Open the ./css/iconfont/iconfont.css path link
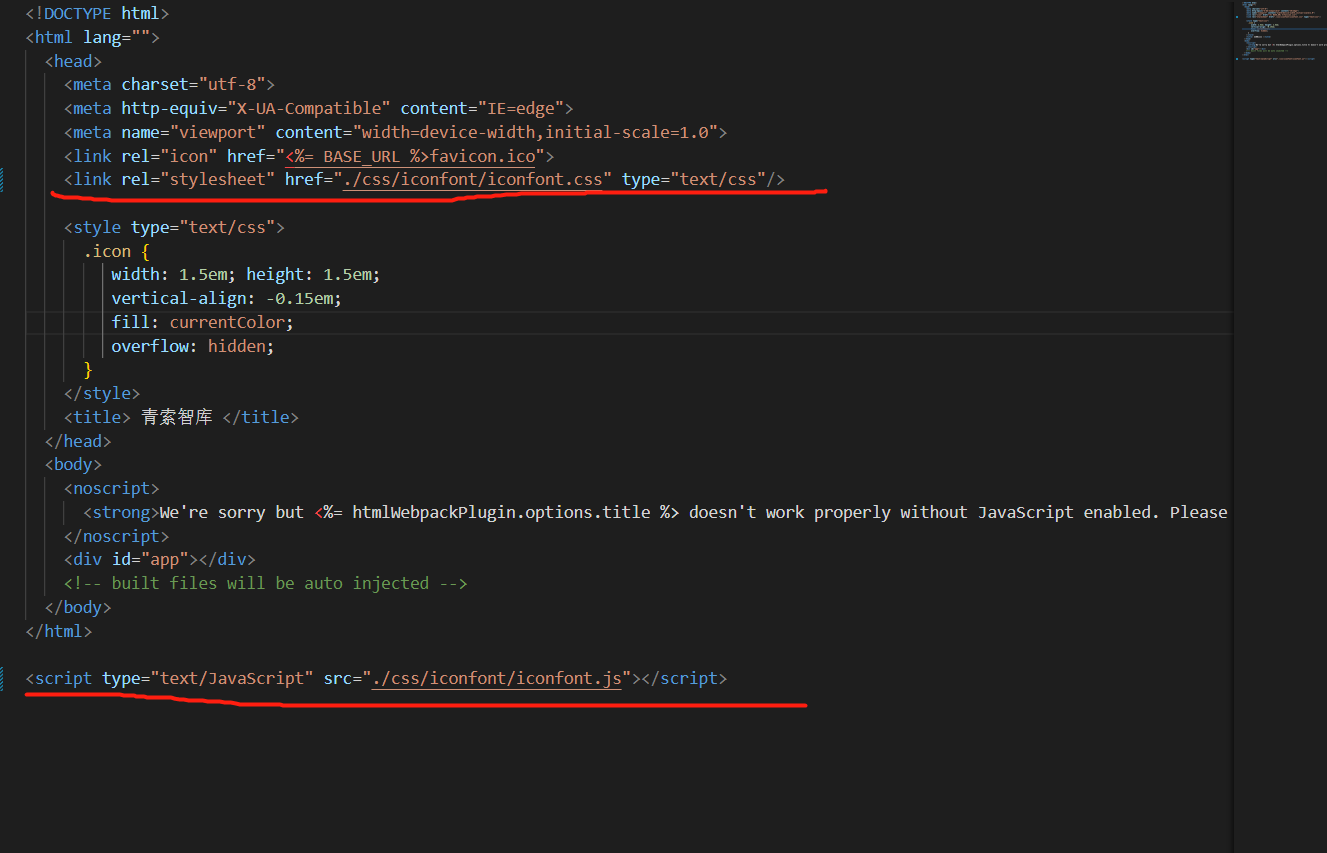The image size is (1327, 853). [473, 179]
